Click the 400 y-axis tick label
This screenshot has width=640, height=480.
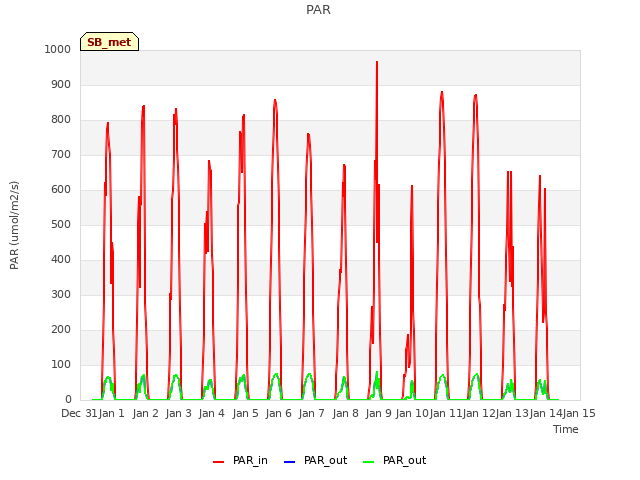pyautogui.click(x=61, y=260)
